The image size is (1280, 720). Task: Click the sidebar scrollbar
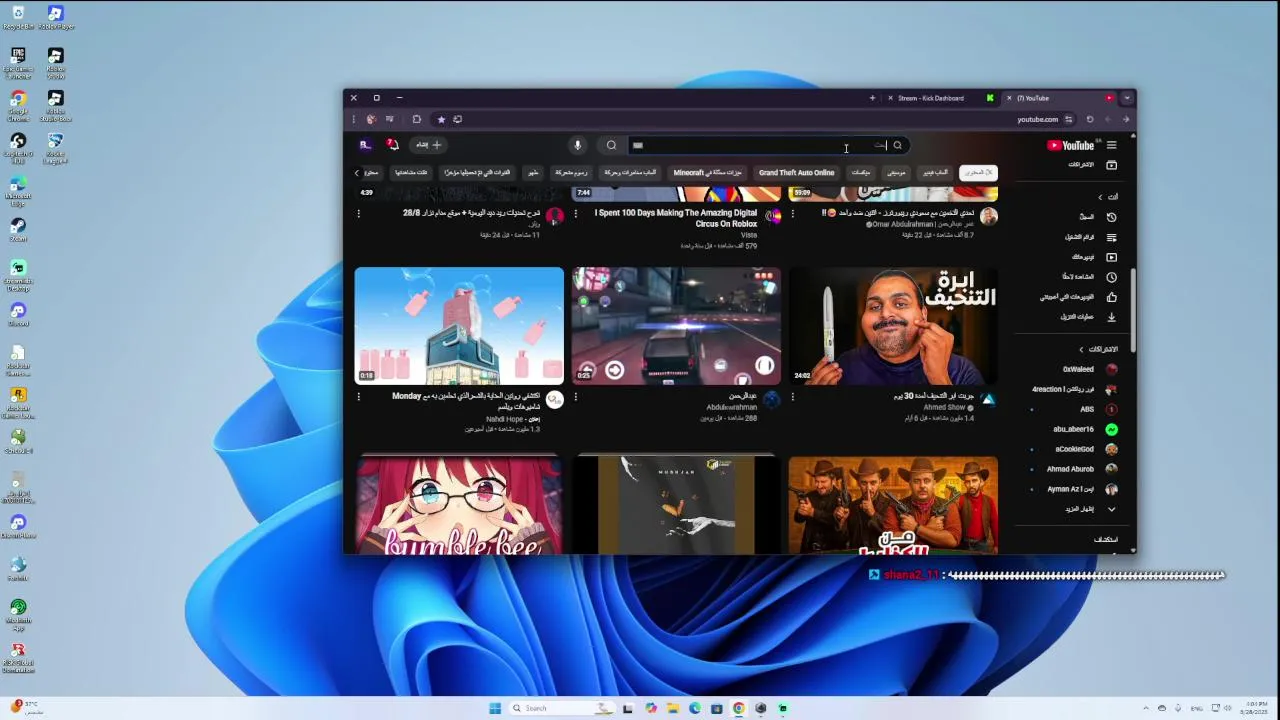(x=1132, y=310)
